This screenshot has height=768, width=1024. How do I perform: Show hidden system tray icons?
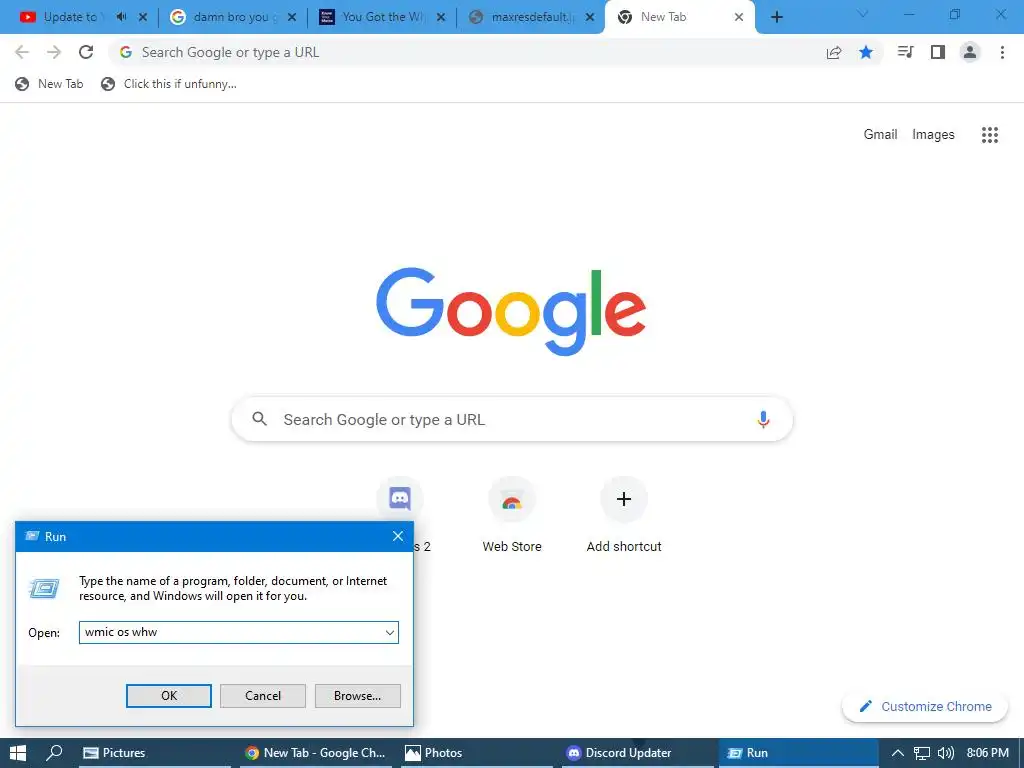[898, 753]
